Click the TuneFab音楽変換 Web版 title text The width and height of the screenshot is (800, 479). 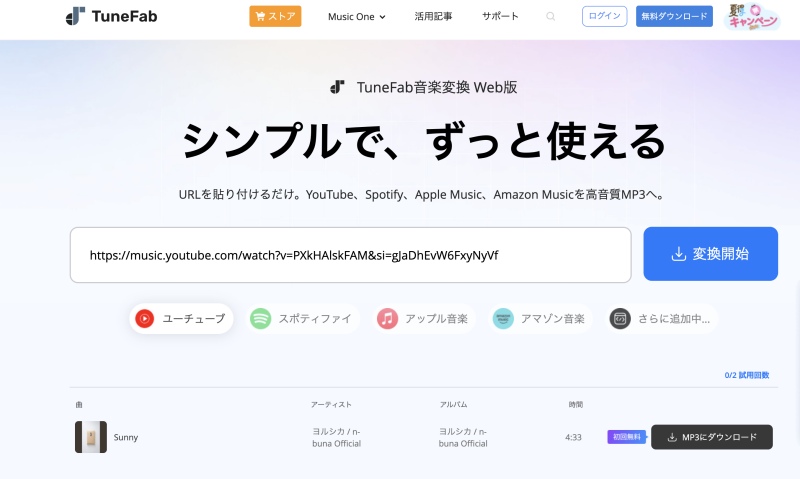pyautogui.click(x=437, y=87)
